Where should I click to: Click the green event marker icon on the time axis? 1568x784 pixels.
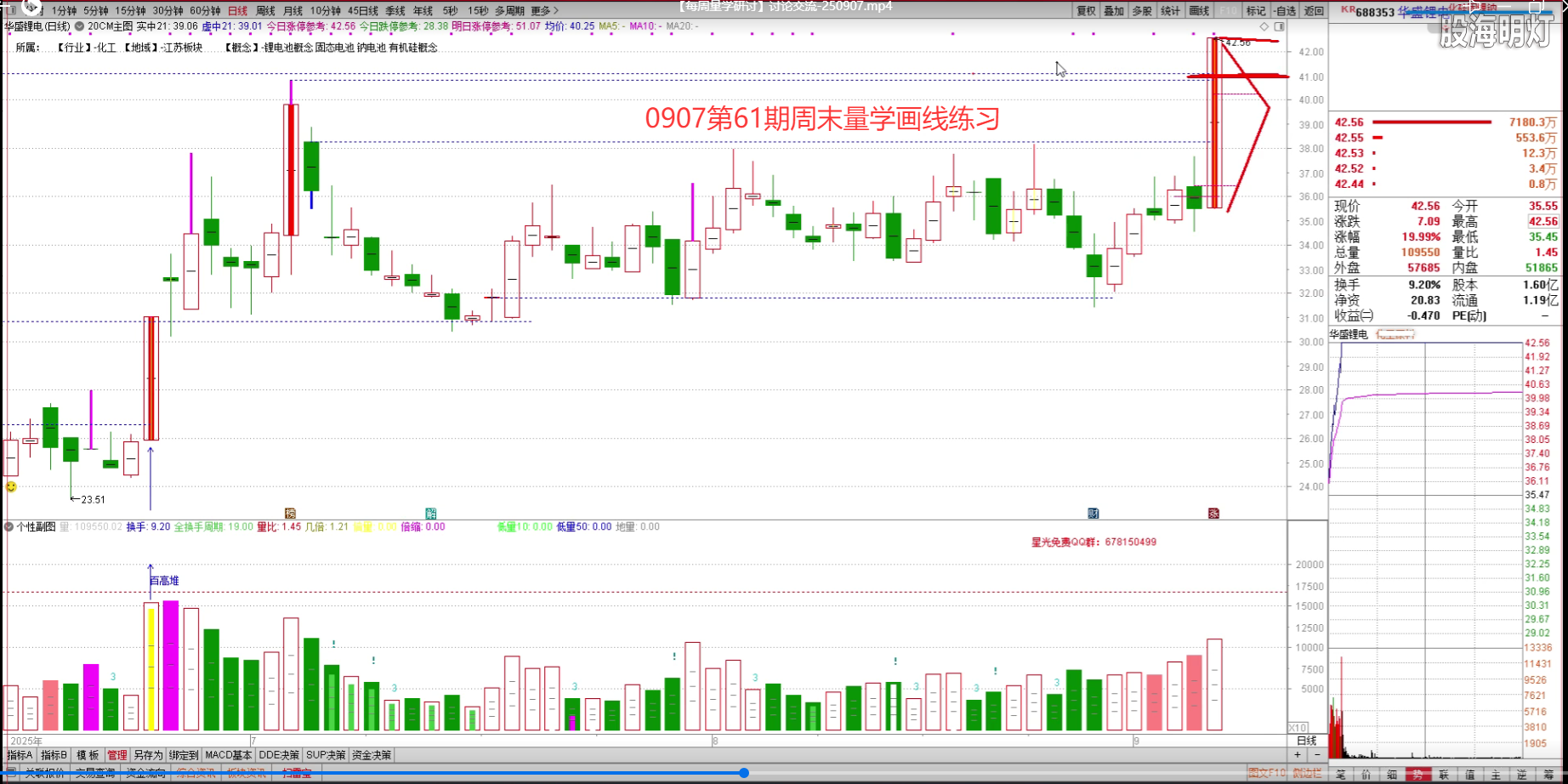click(431, 514)
